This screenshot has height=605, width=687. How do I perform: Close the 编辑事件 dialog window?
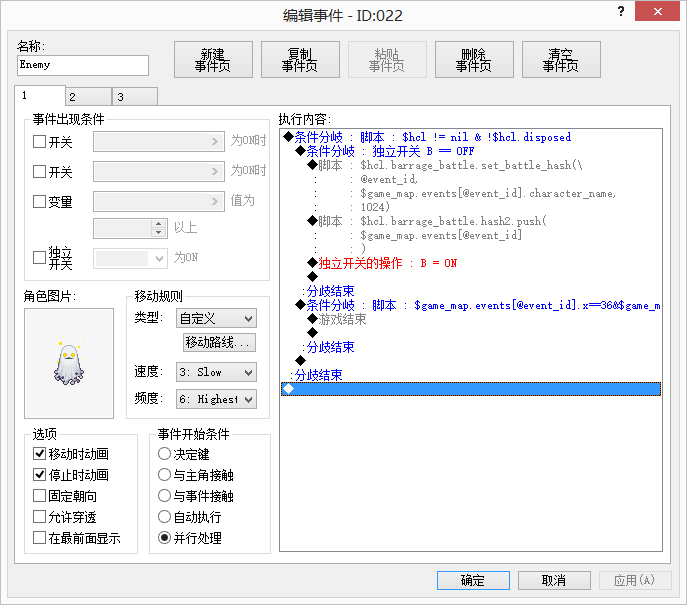coord(657,12)
